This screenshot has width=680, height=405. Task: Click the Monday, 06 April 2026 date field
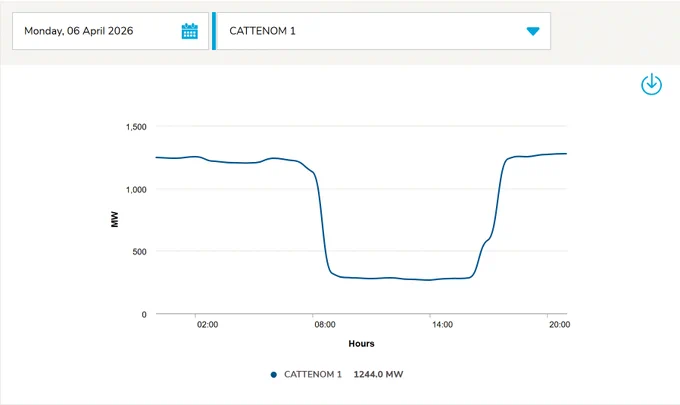point(110,31)
